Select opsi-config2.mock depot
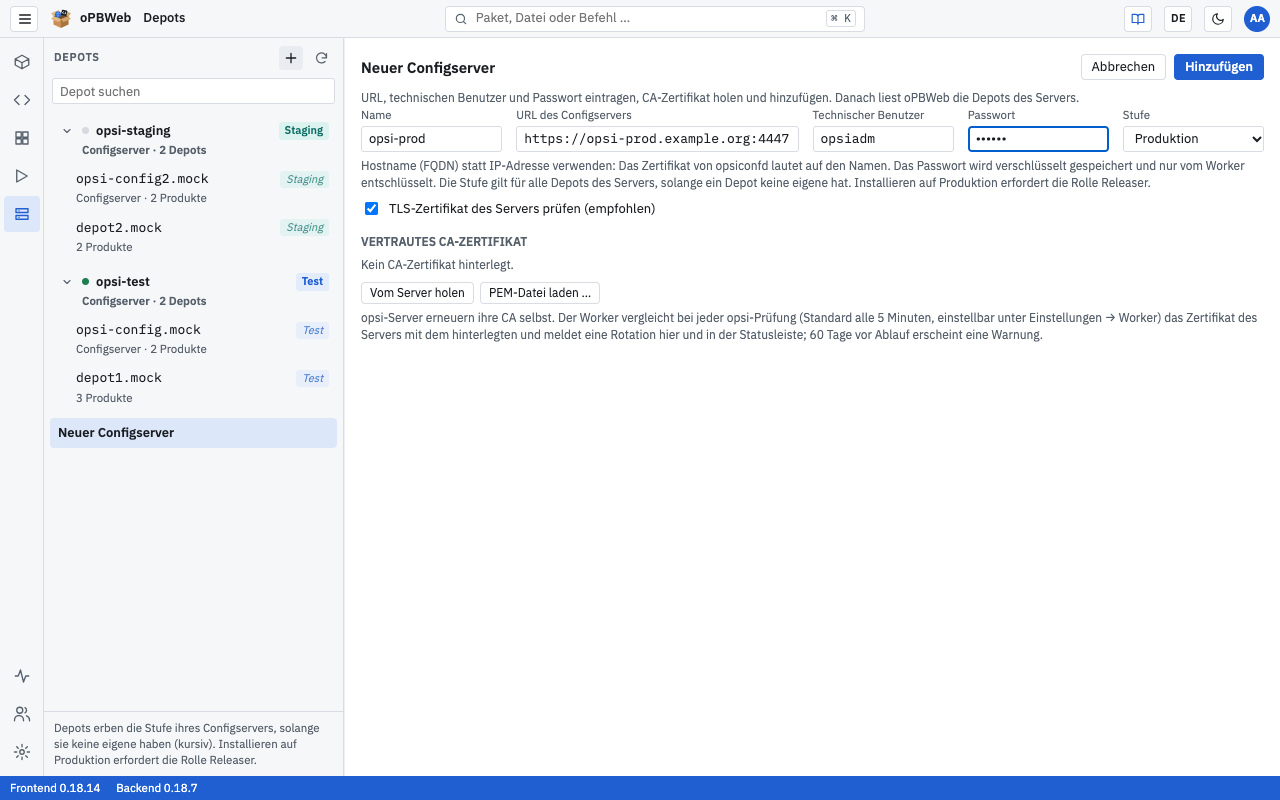The height and width of the screenshot is (800, 1280). [x=193, y=187]
